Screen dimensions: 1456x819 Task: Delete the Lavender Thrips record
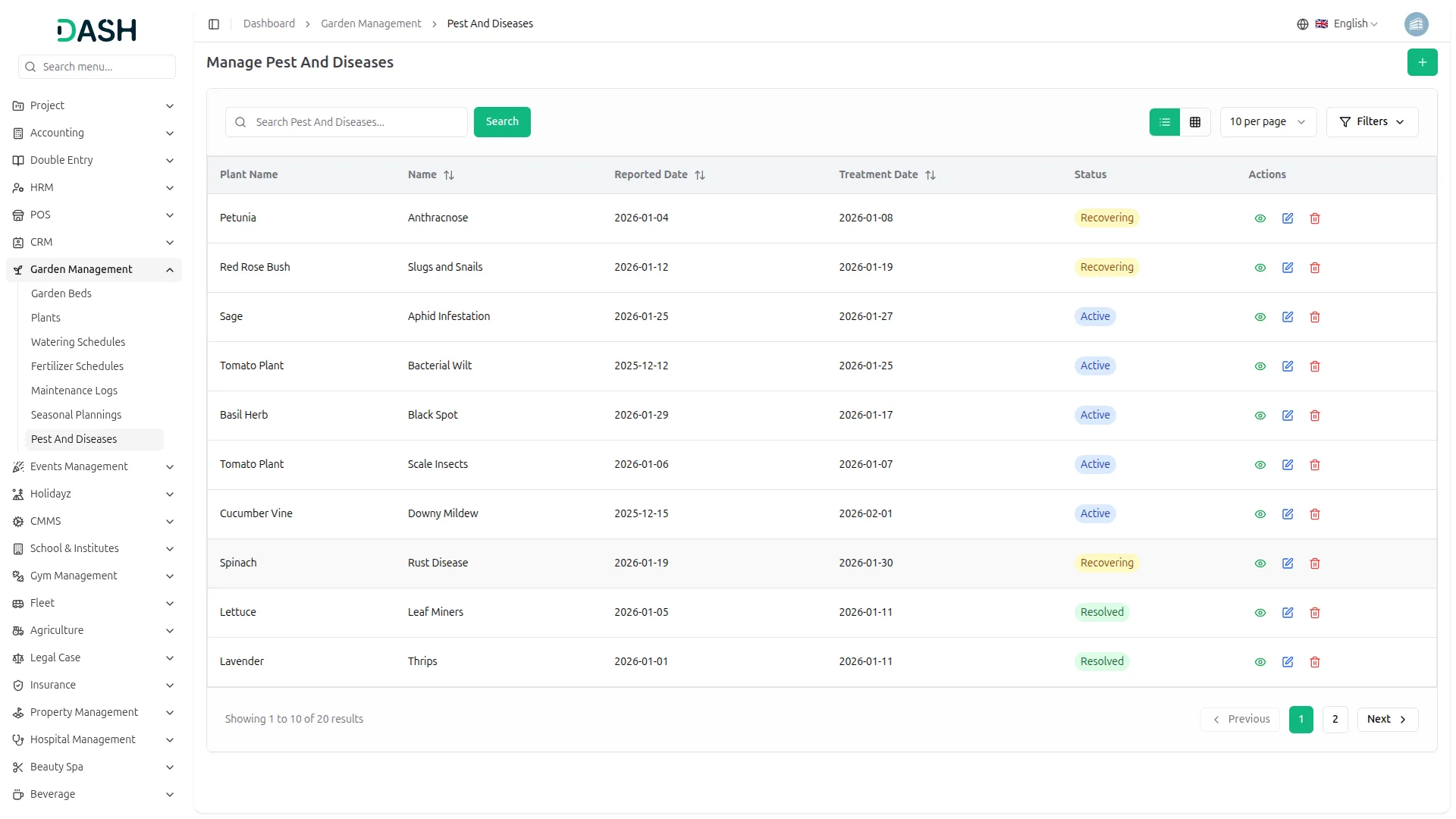pos(1315,662)
